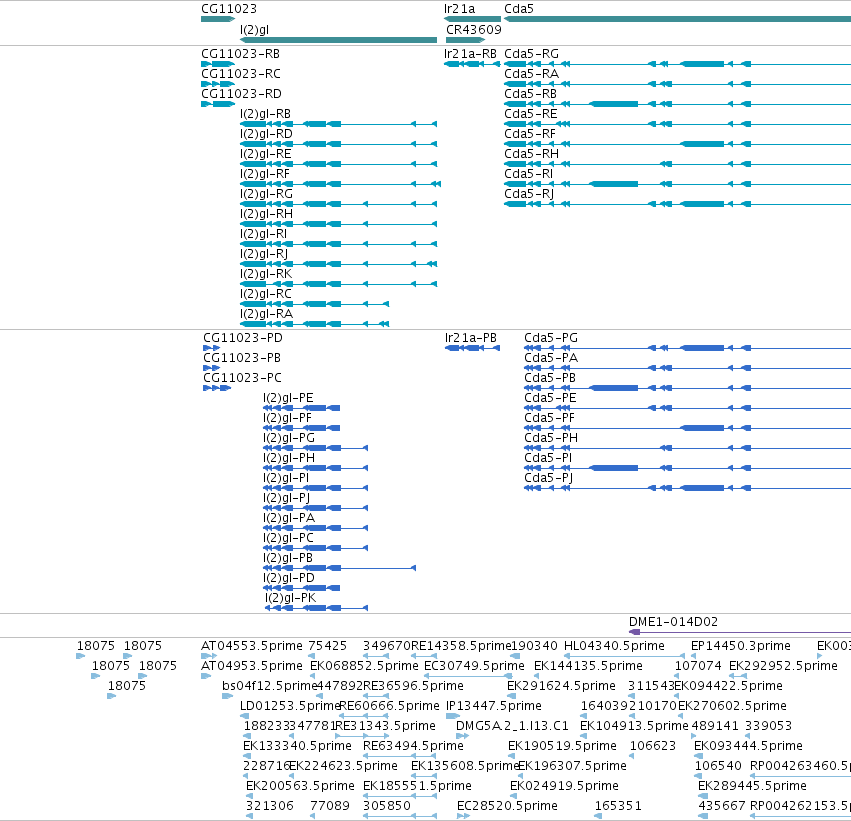
Task: Click the Cda5-RG transcript label
Action: click(531, 54)
